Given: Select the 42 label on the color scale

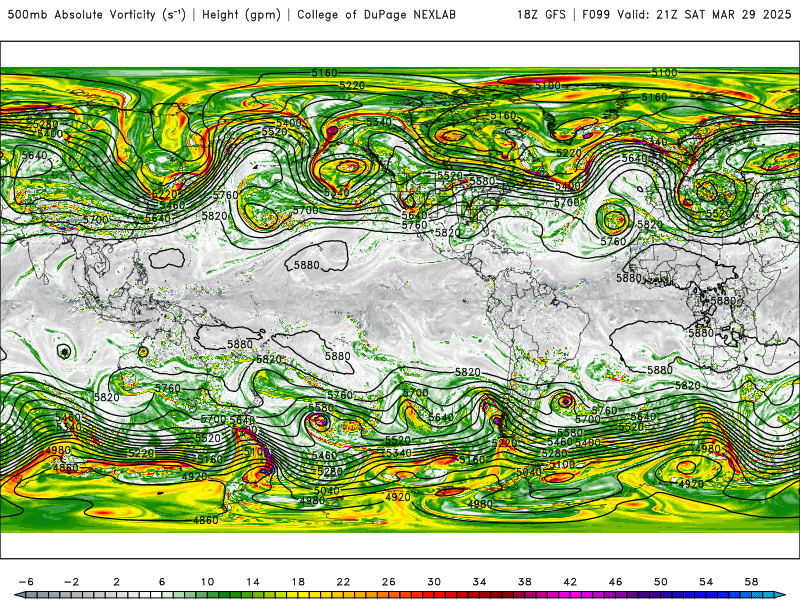Looking at the screenshot, I should 570,582.
